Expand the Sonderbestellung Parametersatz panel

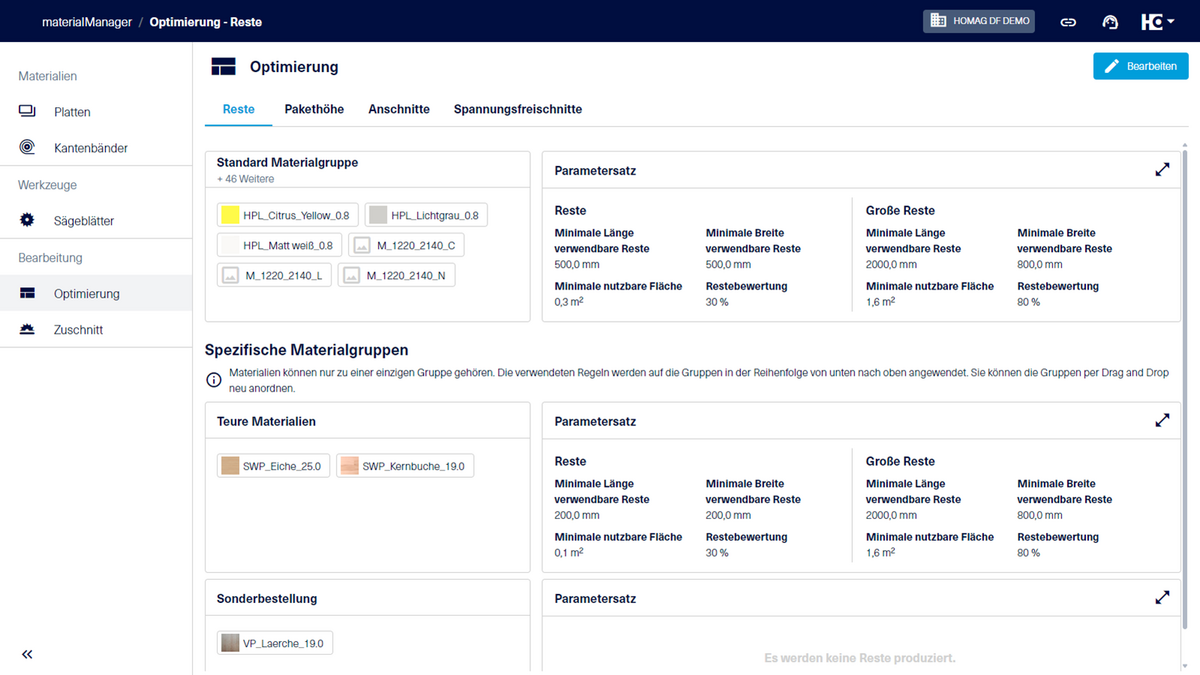pyautogui.click(x=1162, y=598)
